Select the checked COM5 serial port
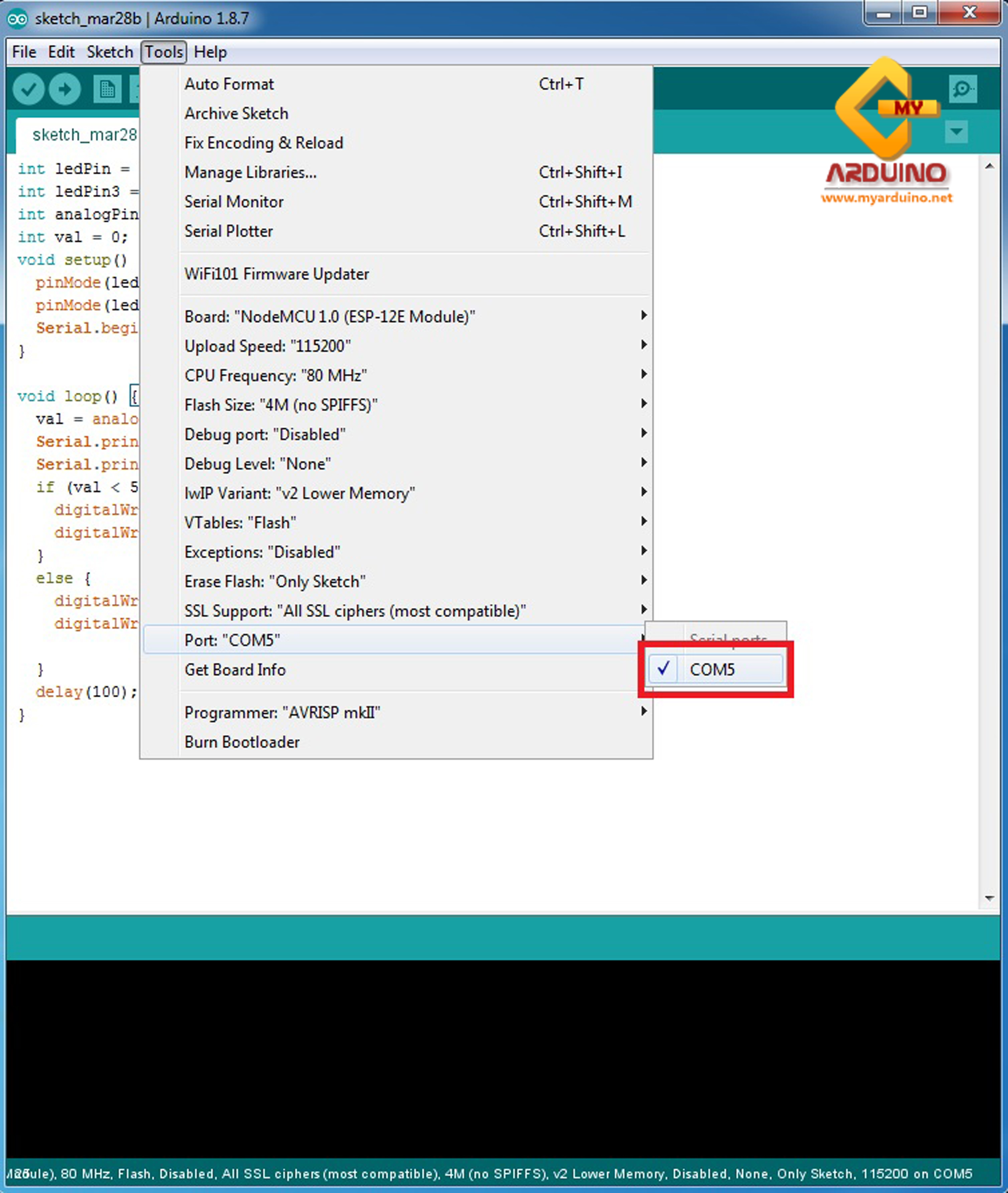1008x1193 pixels. coord(712,669)
